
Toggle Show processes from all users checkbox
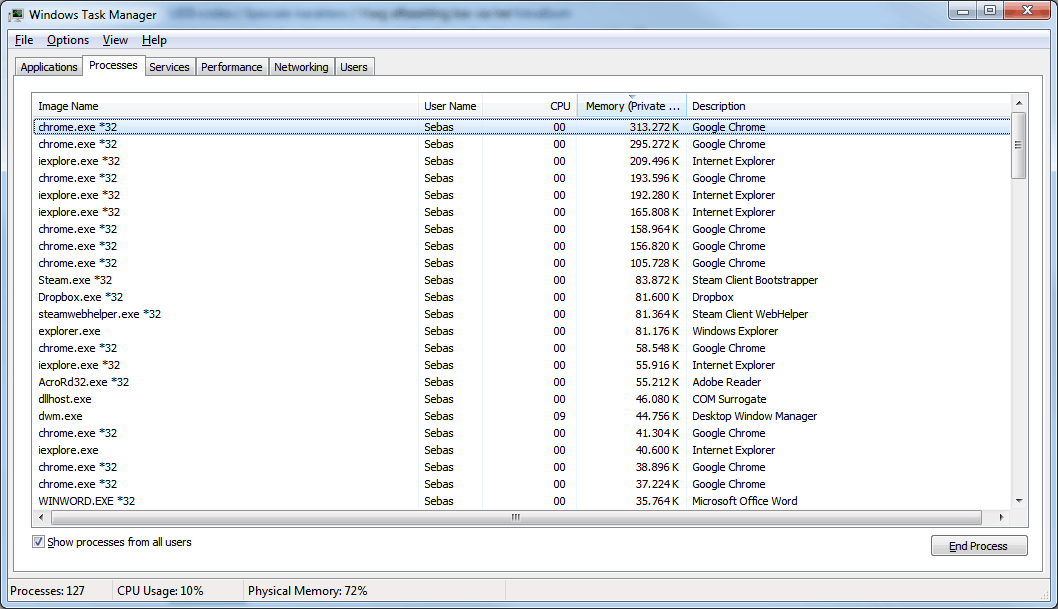coord(38,542)
